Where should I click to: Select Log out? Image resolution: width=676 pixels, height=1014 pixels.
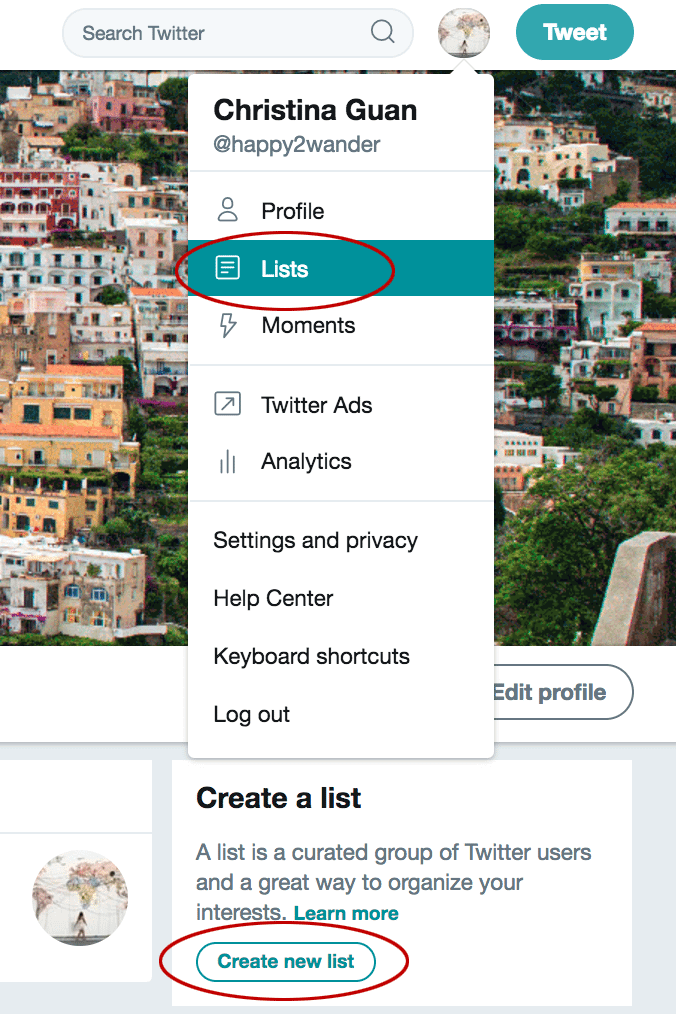pyautogui.click(x=252, y=715)
